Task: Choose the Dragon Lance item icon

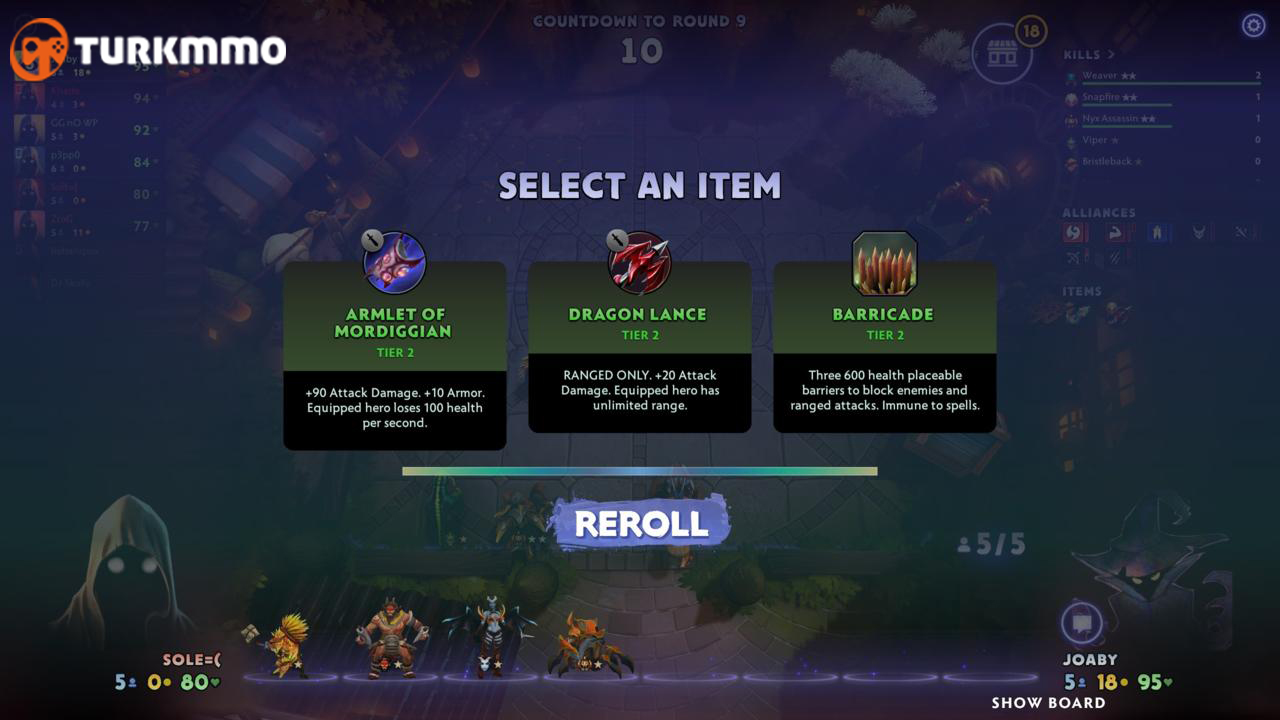Action: (x=640, y=263)
